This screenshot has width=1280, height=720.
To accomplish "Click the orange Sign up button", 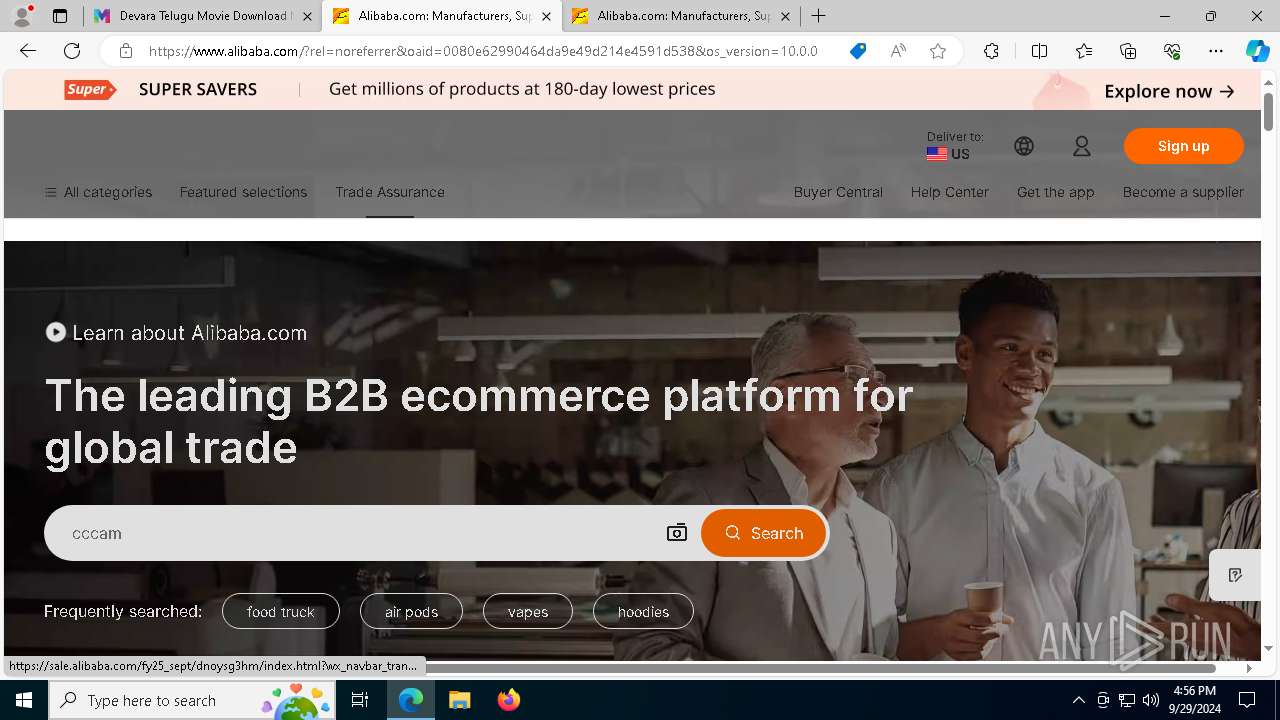I will [x=1184, y=146].
